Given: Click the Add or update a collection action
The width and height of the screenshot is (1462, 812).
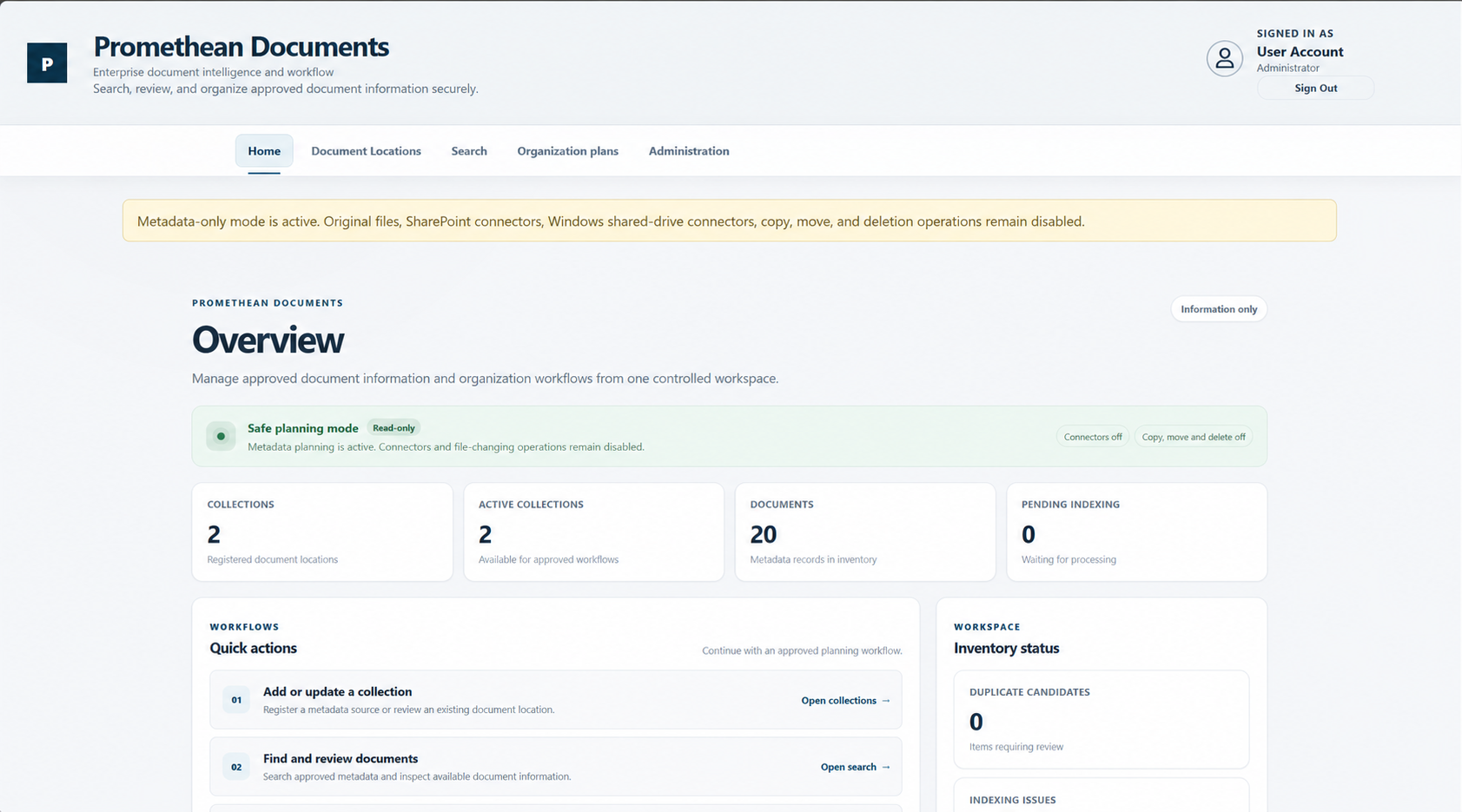Looking at the screenshot, I should pyautogui.click(x=556, y=700).
